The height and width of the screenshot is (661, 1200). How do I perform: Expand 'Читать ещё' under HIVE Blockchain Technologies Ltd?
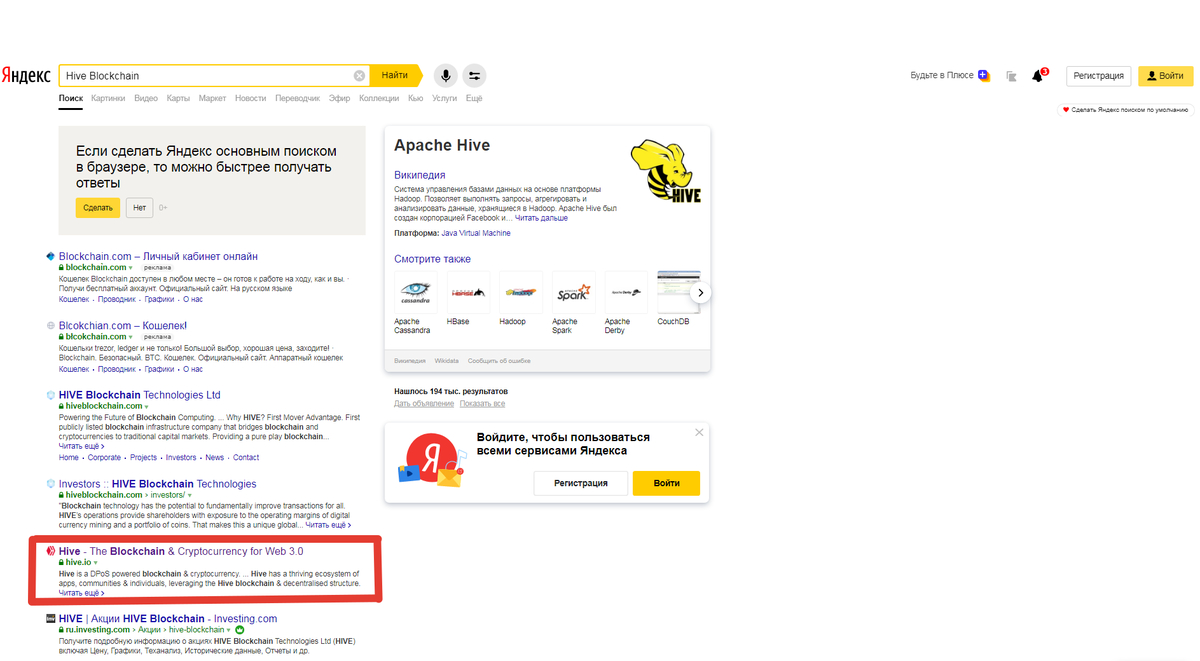point(81,446)
